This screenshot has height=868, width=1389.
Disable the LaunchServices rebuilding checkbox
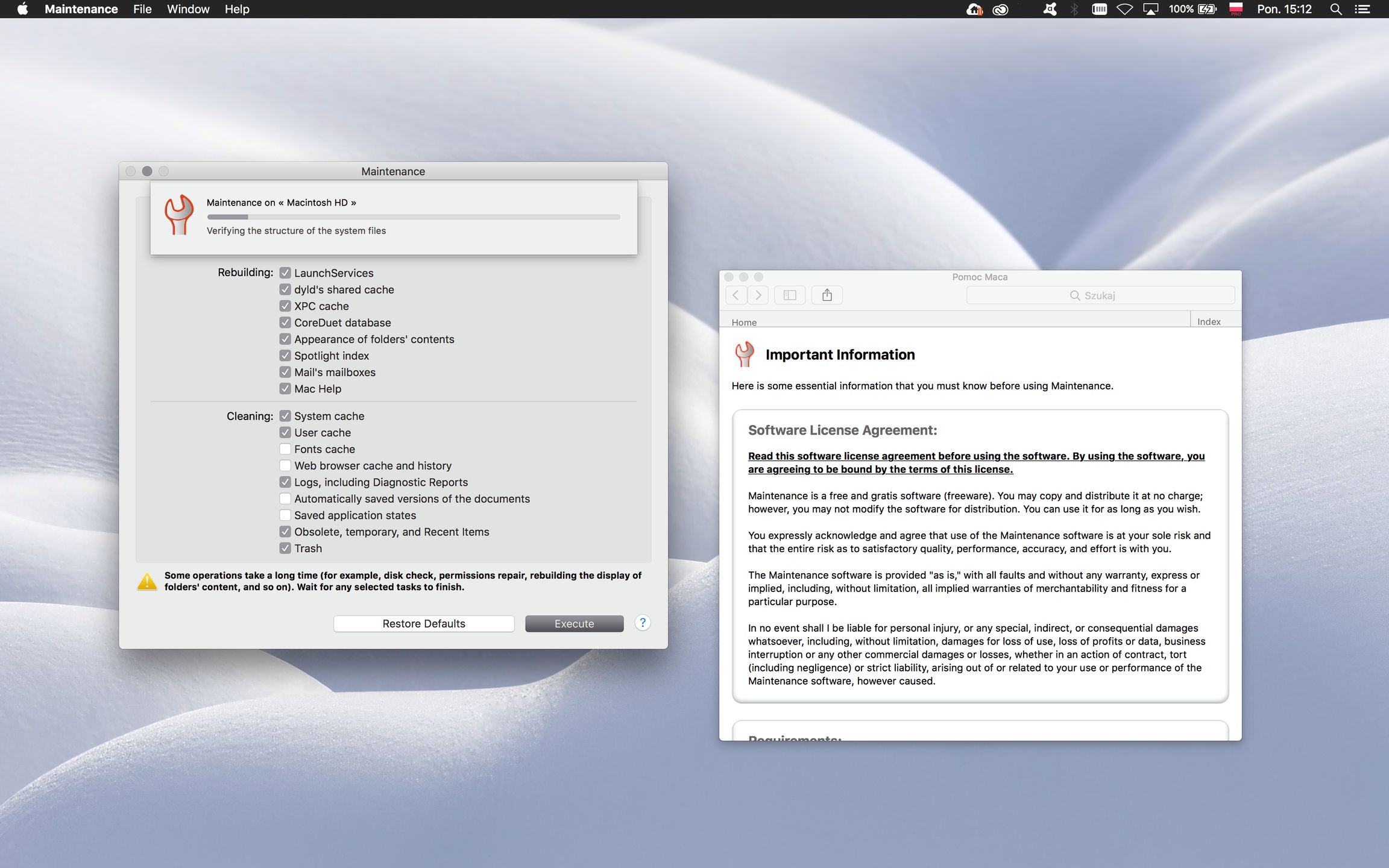coord(285,272)
